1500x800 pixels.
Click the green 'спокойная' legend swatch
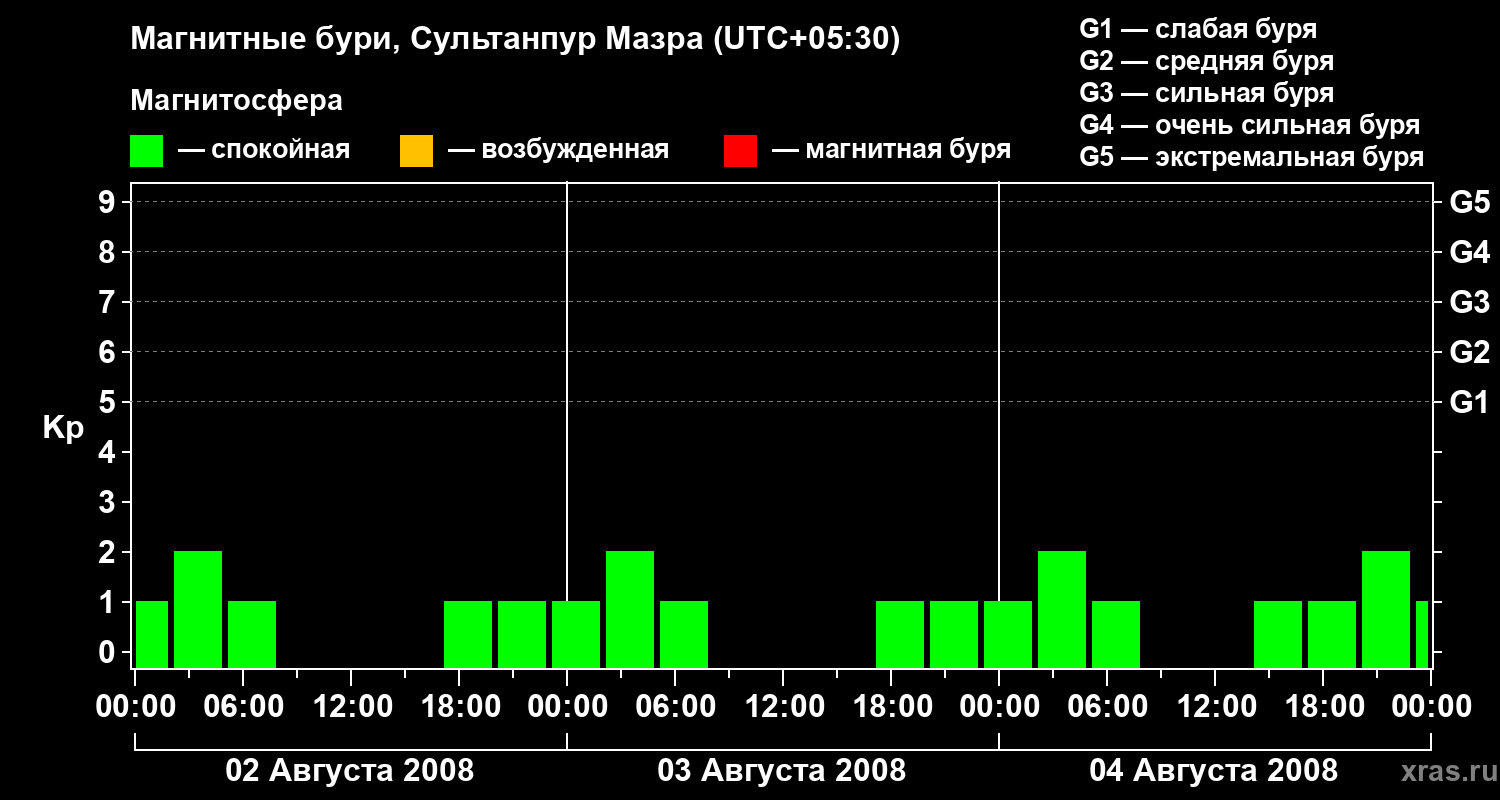coord(147,151)
